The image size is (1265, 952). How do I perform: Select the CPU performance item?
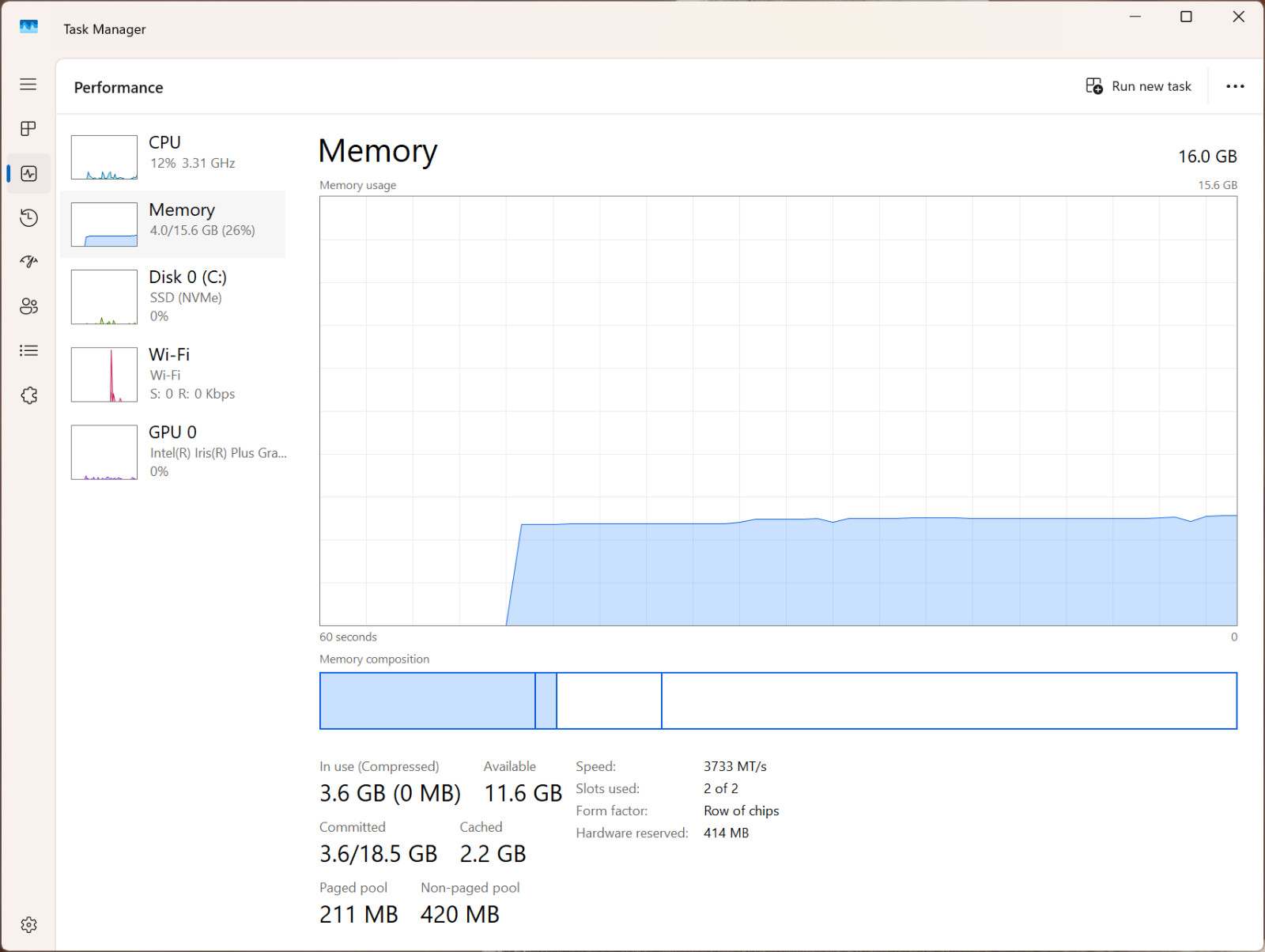173,157
